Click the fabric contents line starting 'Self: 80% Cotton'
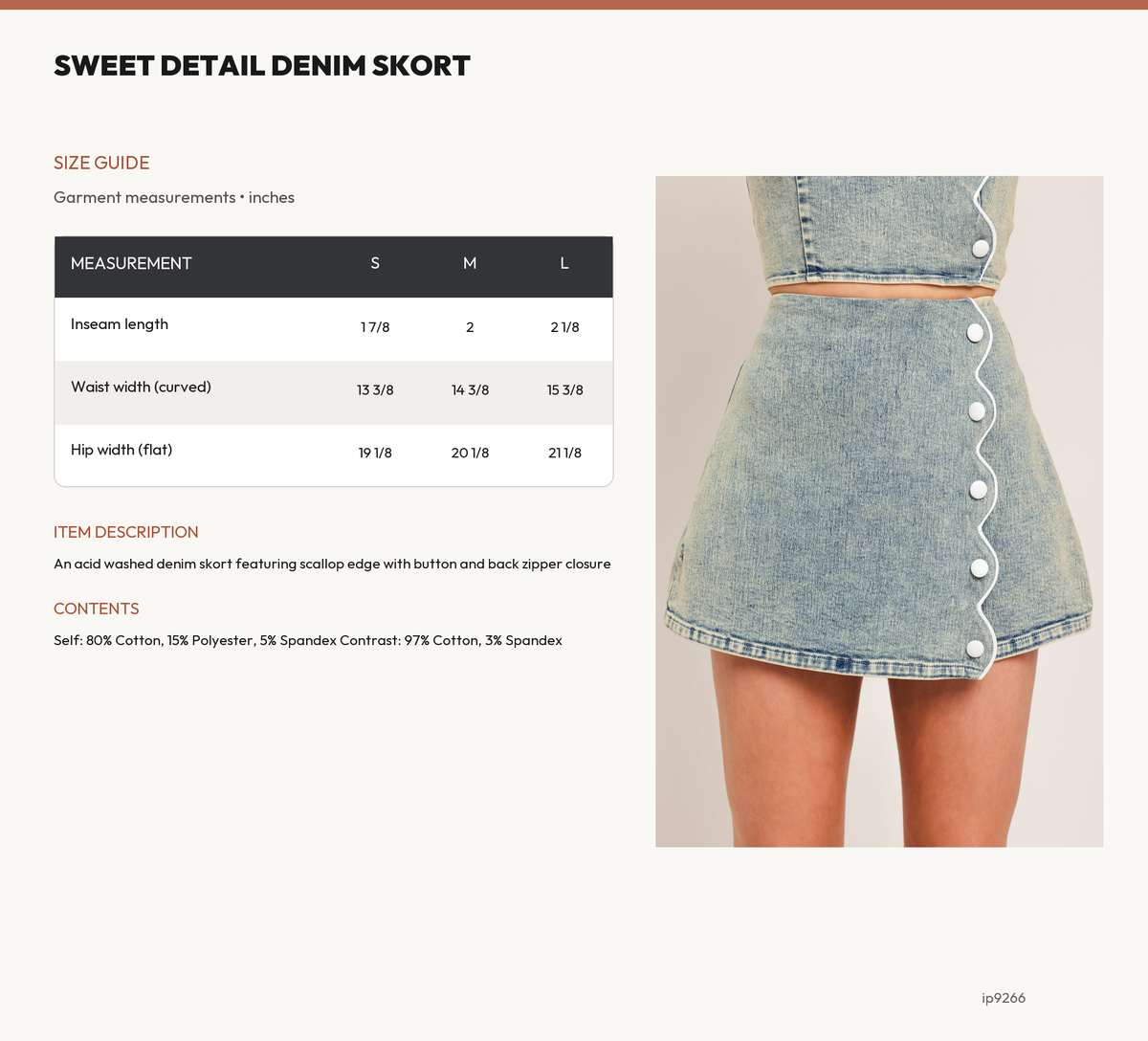The height and width of the screenshot is (1041, 1148). [x=308, y=641]
